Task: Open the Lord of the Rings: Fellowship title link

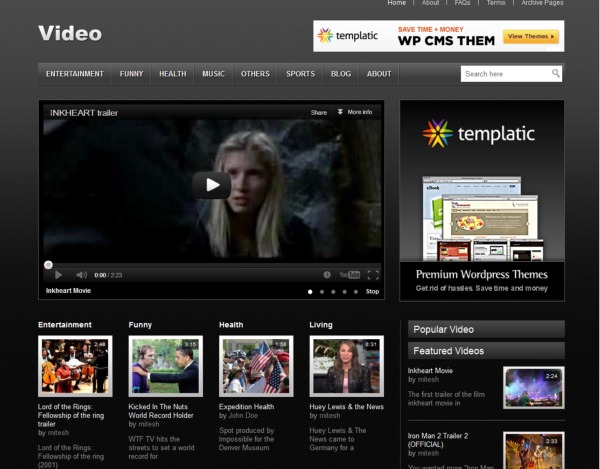Action: point(71,415)
